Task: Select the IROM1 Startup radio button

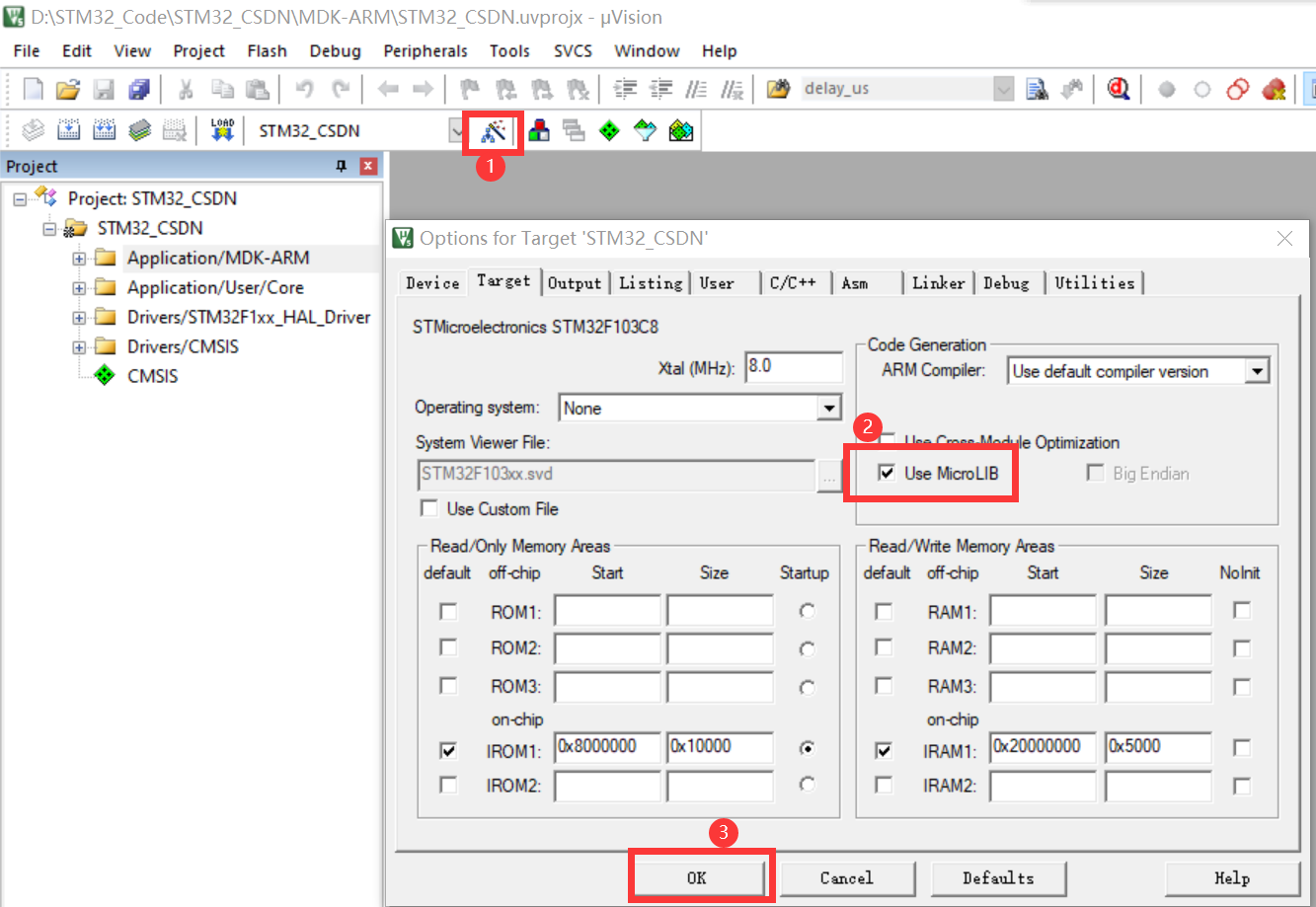Action: pos(808,749)
